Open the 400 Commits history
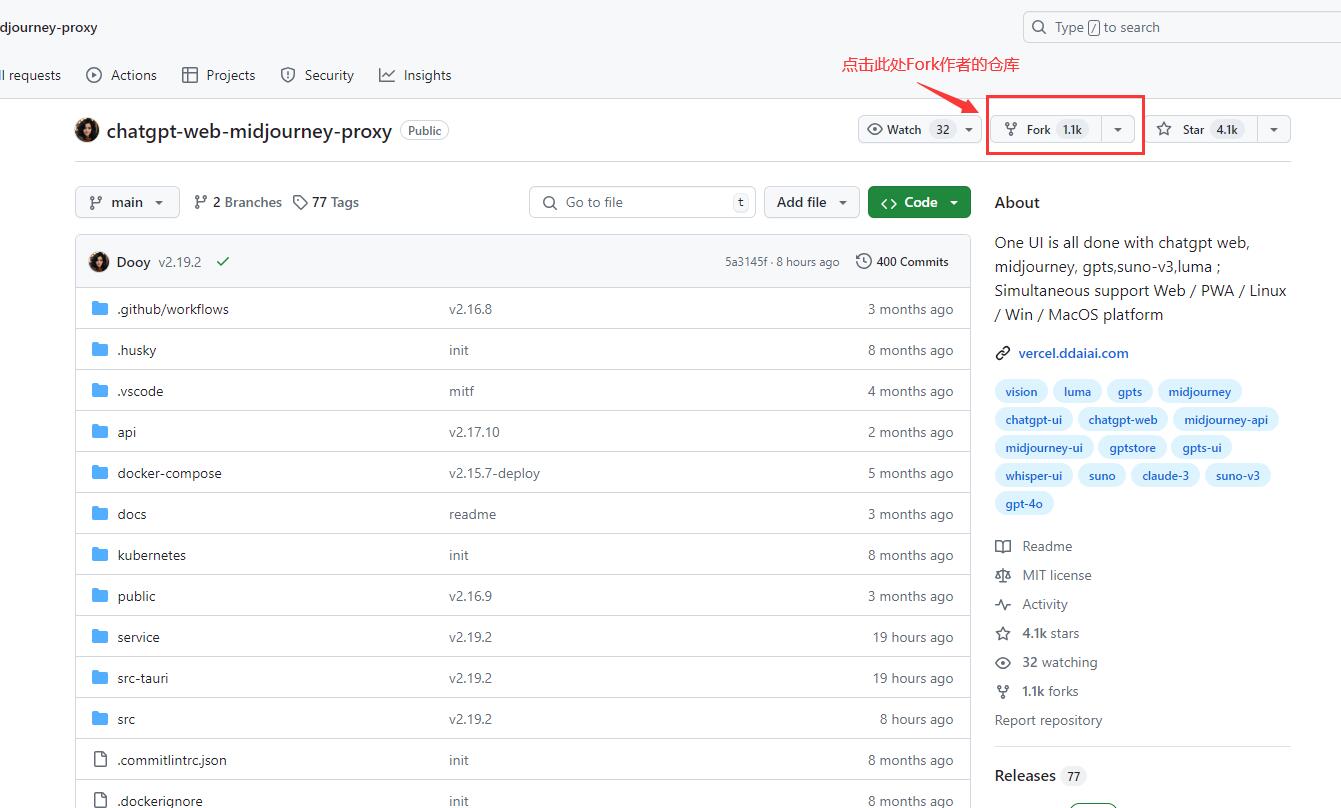Image resolution: width=1341 pixels, height=808 pixels. [x=902, y=262]
